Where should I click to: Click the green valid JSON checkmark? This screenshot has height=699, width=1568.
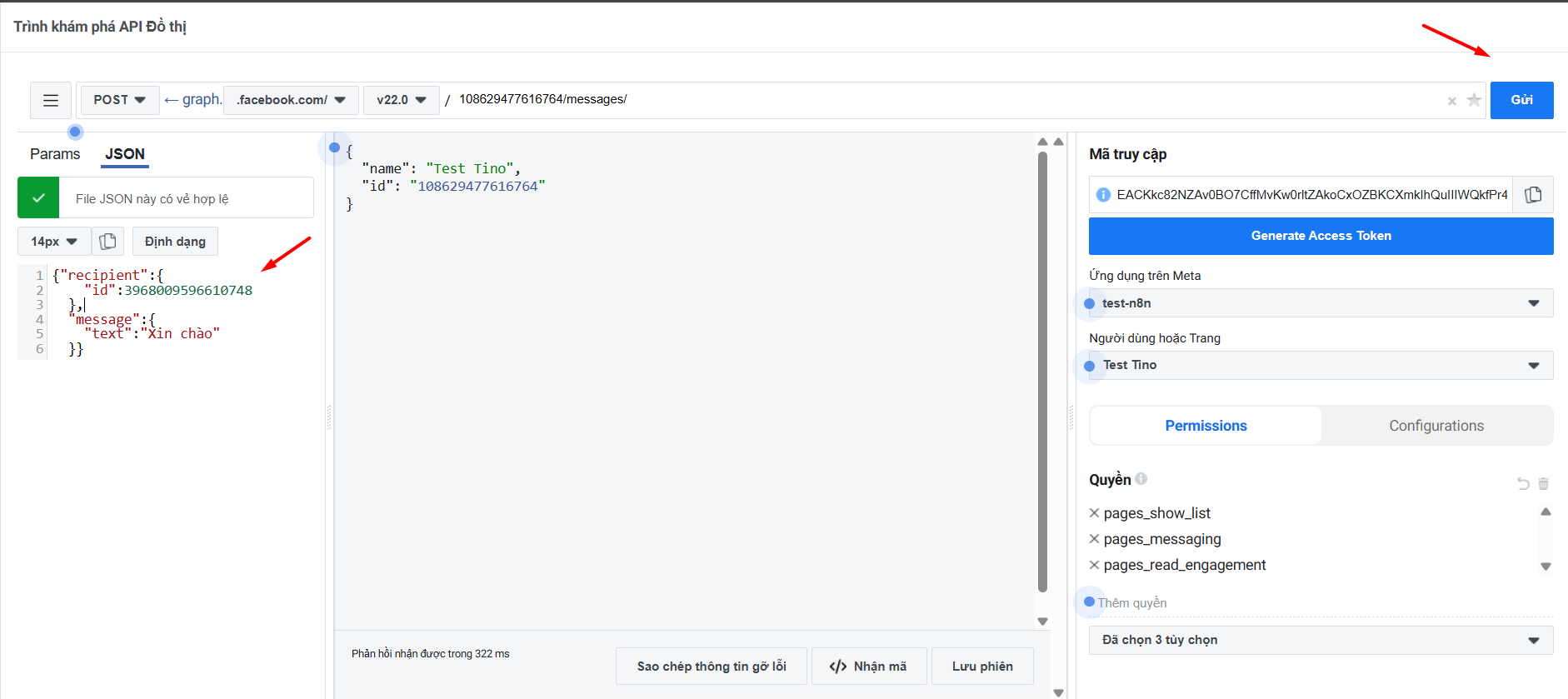coord(38,198)
